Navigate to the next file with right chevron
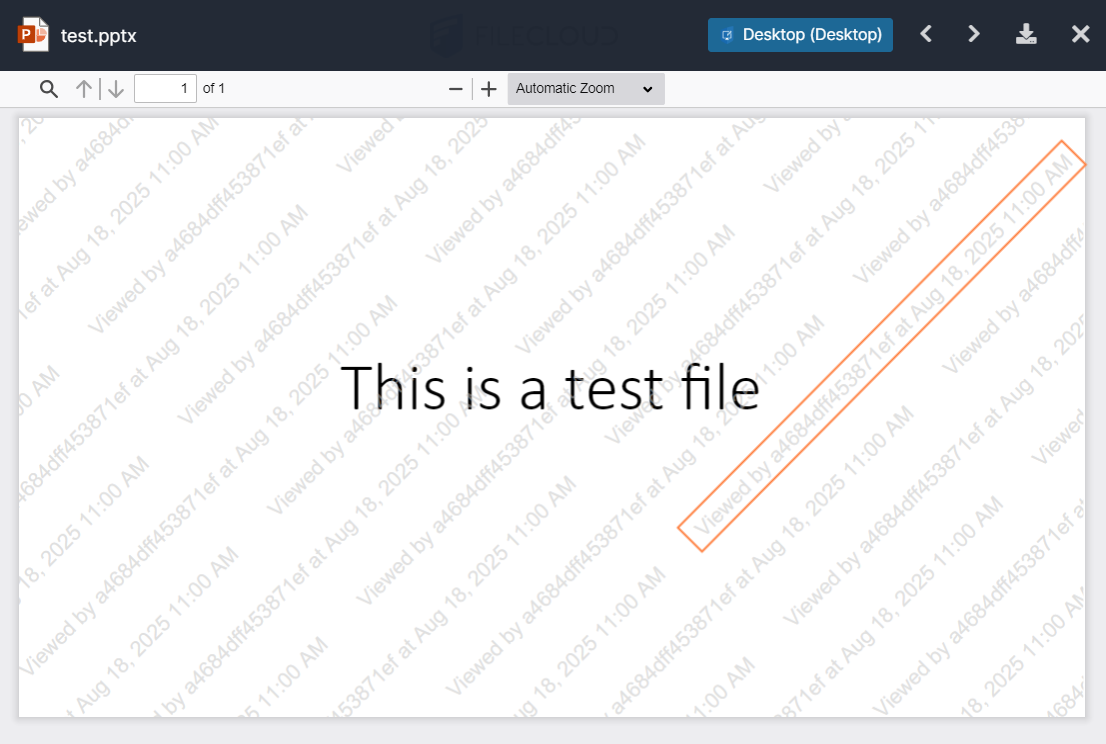The height and width of the screenshot is (744, 1106). [973, 33]
